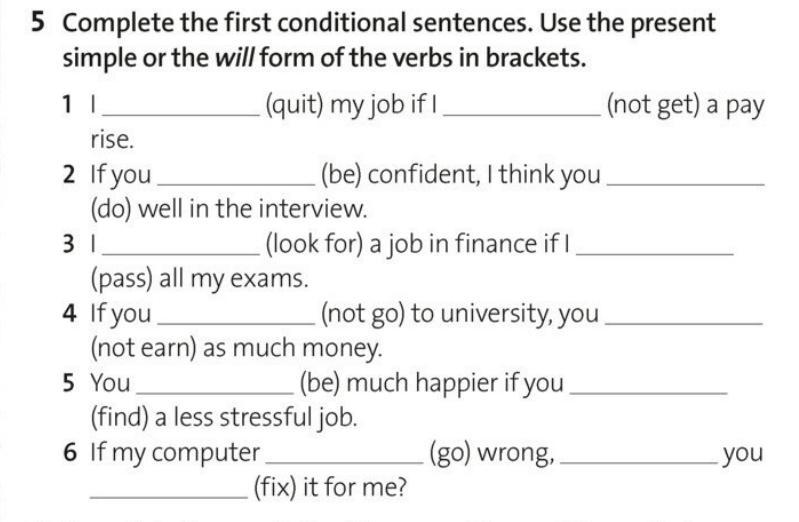Click the blank before "(not go) to university"
799x522 pixels.
point(237,318)
